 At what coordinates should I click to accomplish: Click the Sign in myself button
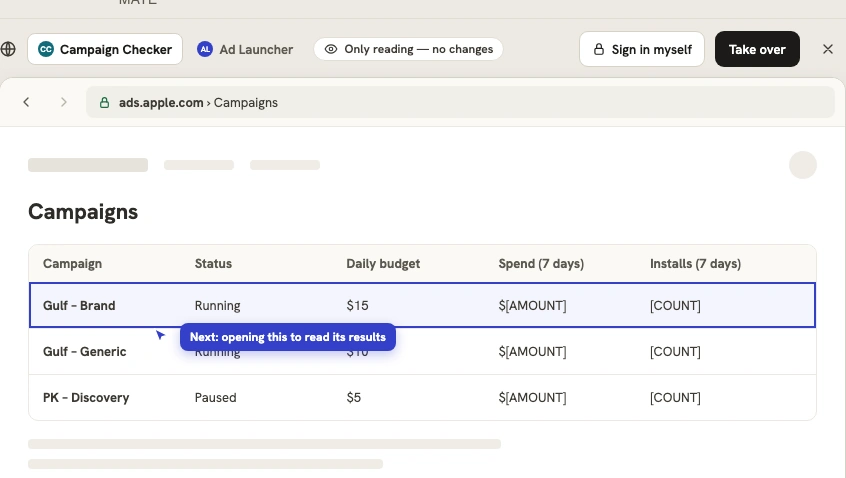(x=642, y=49)
